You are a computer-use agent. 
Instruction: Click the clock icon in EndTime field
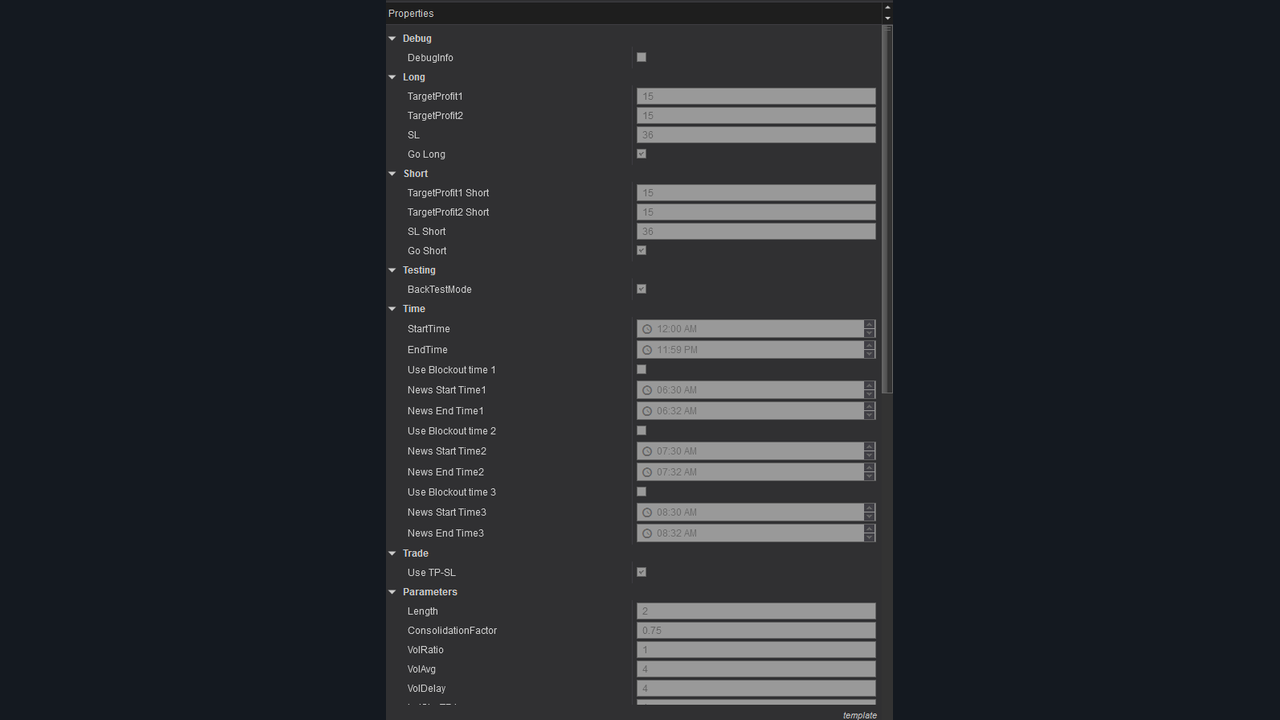tap(647, 350)
